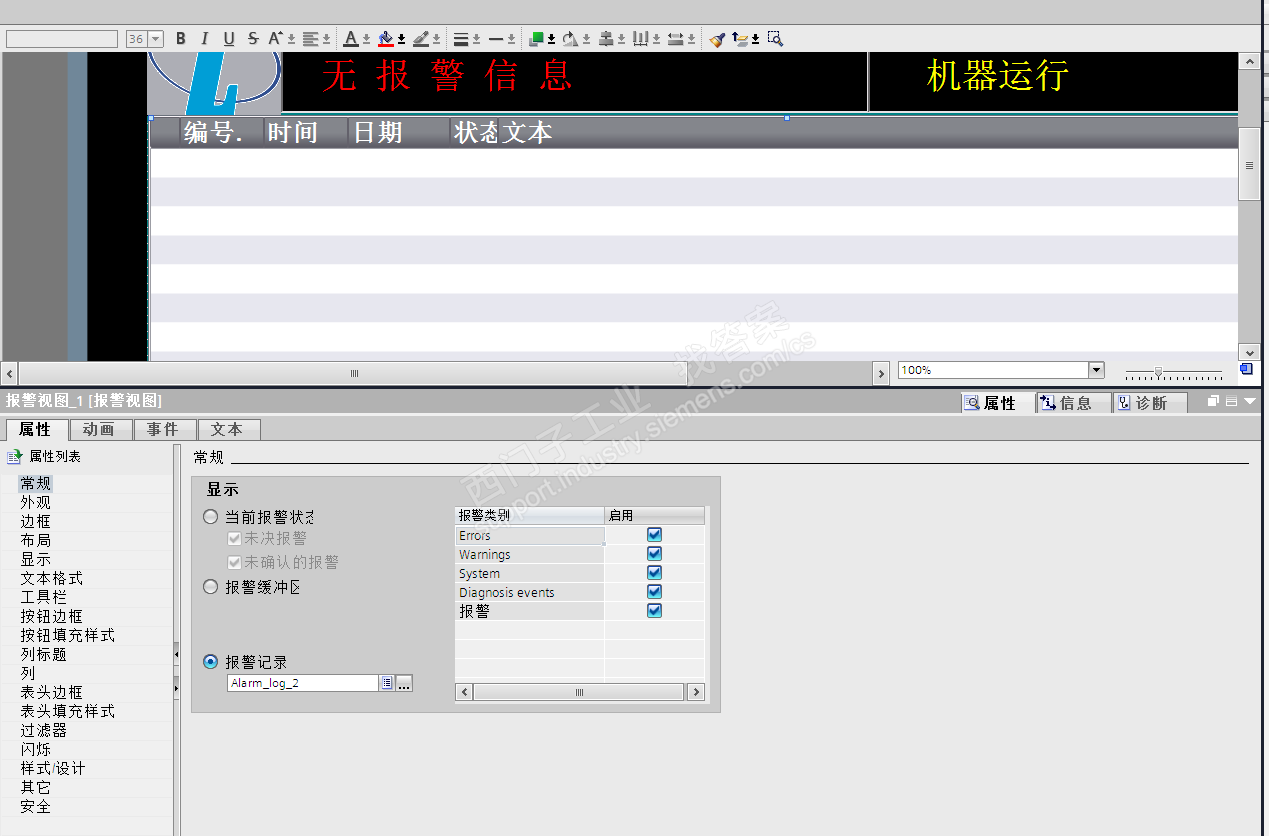Open the font size 36 dropdown
The width and height of the screenshot is (1269, 836).
pos(156,39)
